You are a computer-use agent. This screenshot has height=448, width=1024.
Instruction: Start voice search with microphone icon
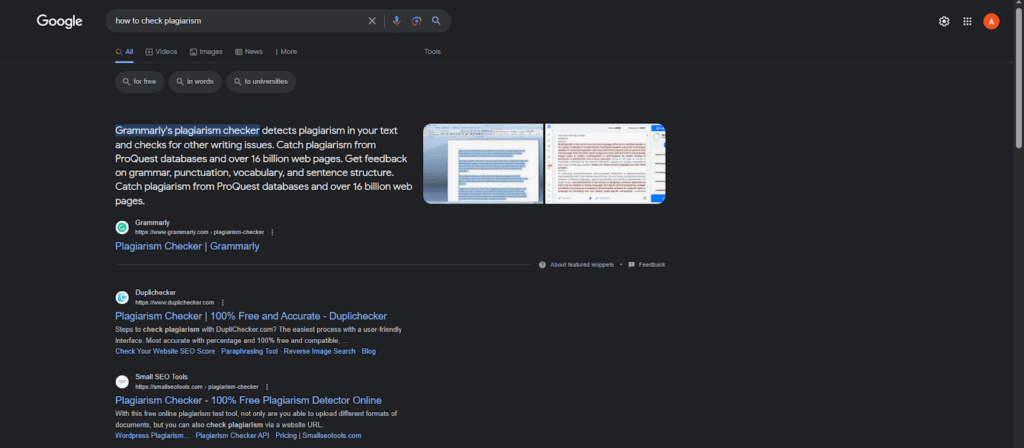point(396,21)
